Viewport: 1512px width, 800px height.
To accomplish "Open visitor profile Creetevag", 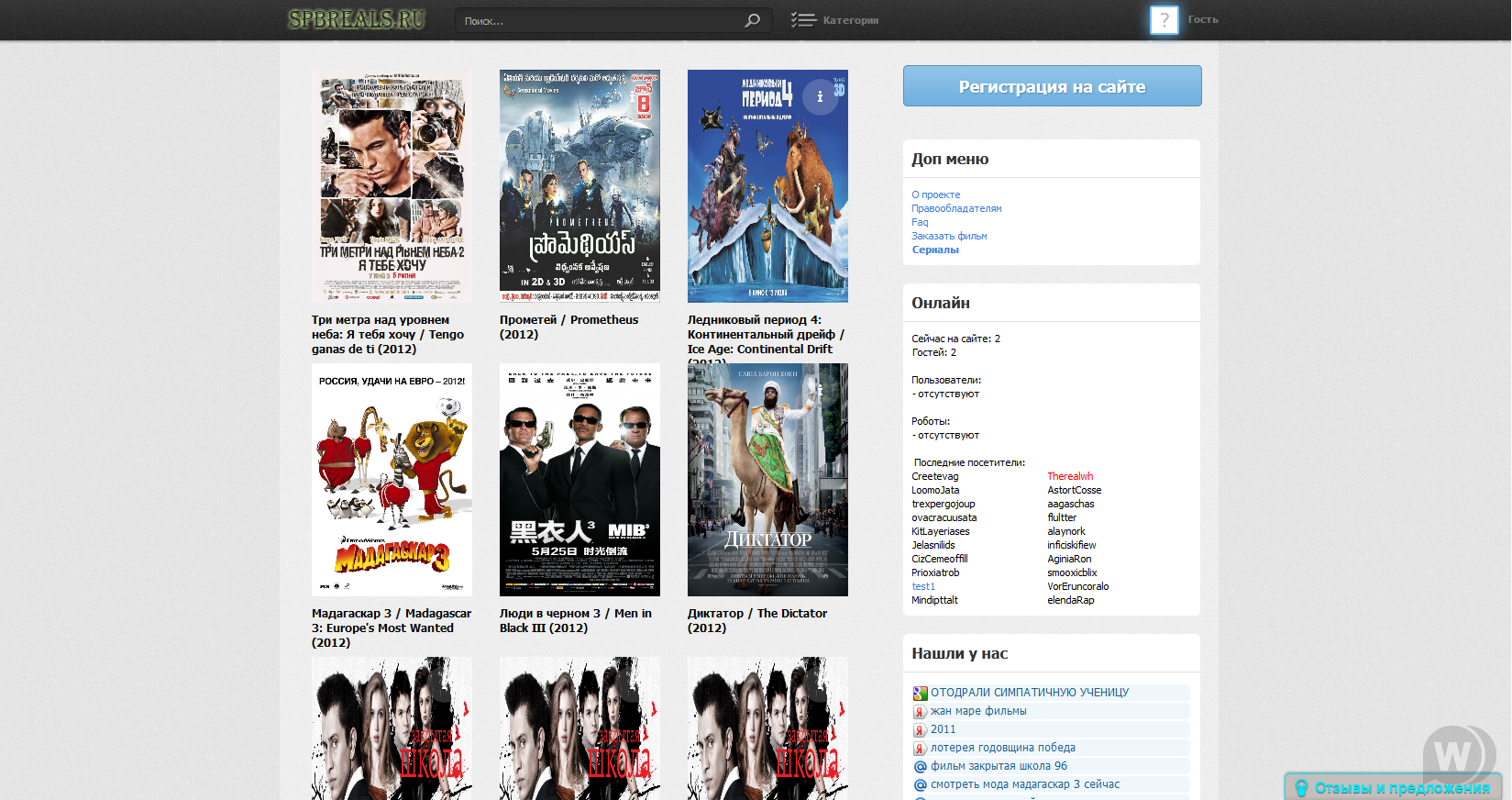I will (935, 476).
